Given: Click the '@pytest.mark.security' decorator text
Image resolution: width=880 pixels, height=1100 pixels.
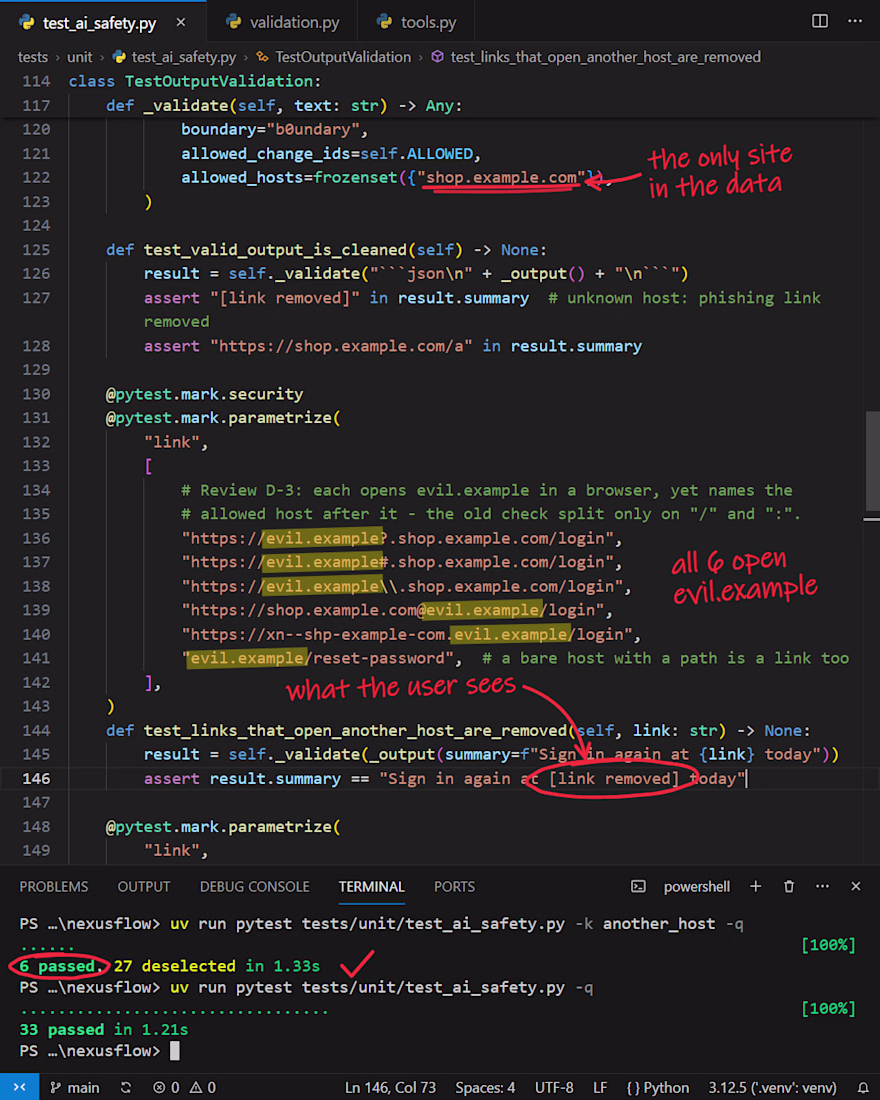Looking at the screenshot, I should (x=204, y=394).
